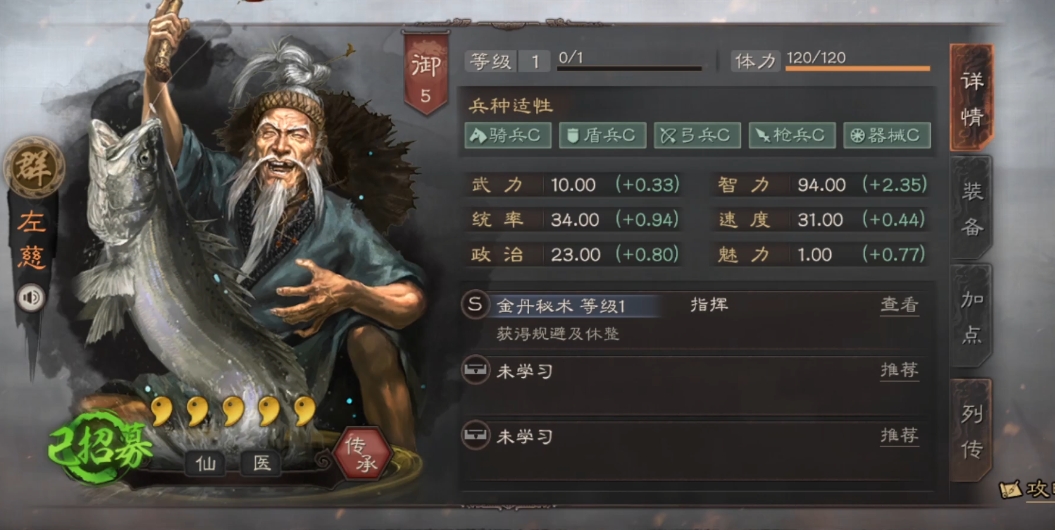Tap the 医 trait tag
Screen dimensions: 1055x530
[261, 463]
